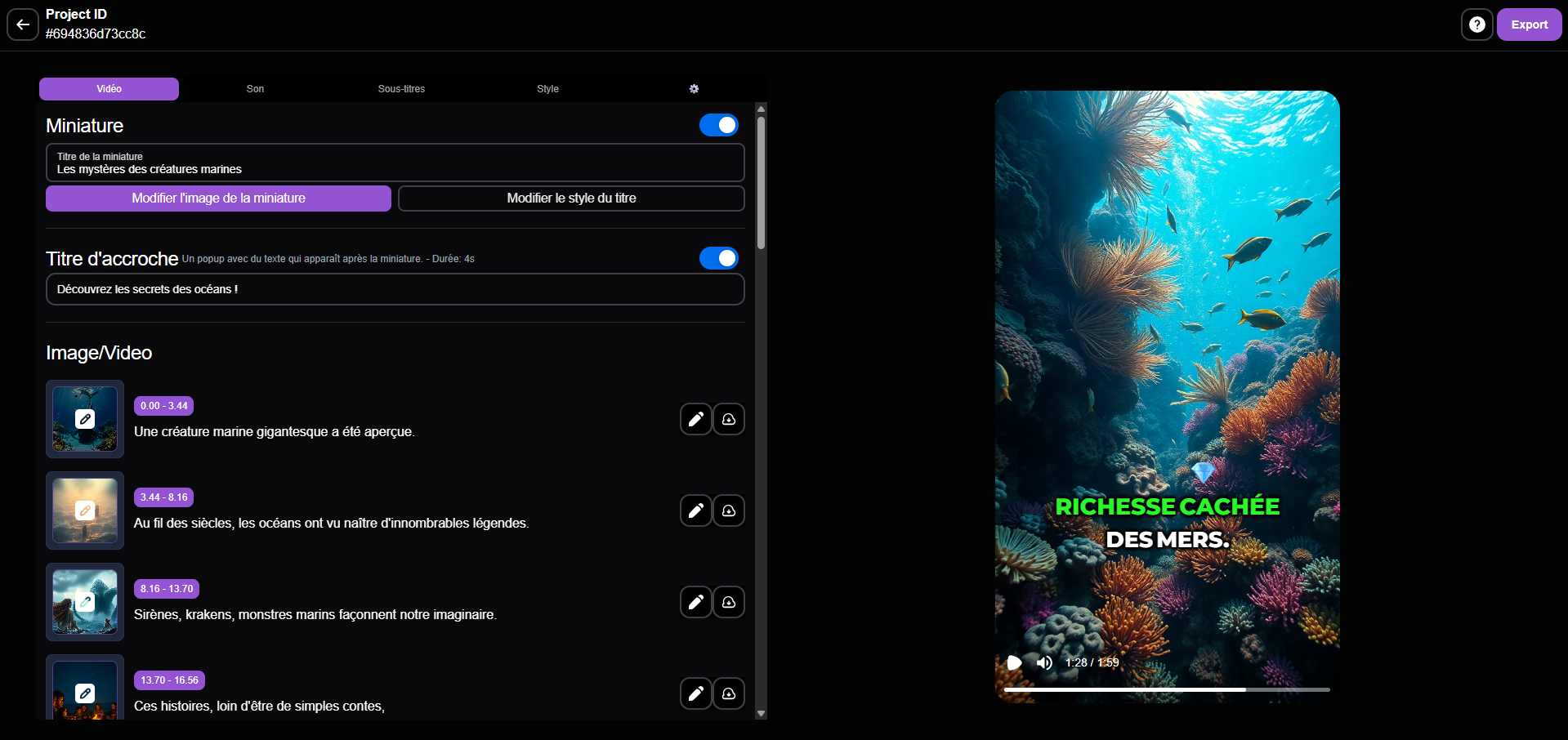Click pencil icon for the 3.44 - 8.16 clip
Viewport: 1568px width, 740px height.
coord(695,510)
